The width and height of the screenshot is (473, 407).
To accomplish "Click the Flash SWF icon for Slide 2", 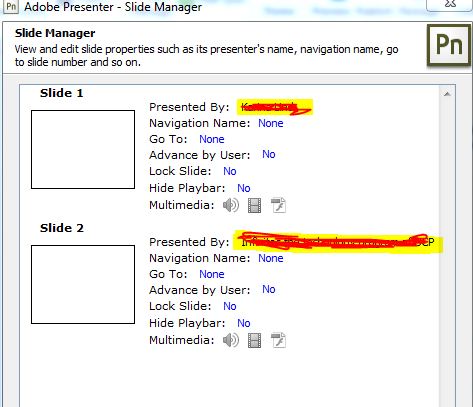I will [x=278, y=340].
